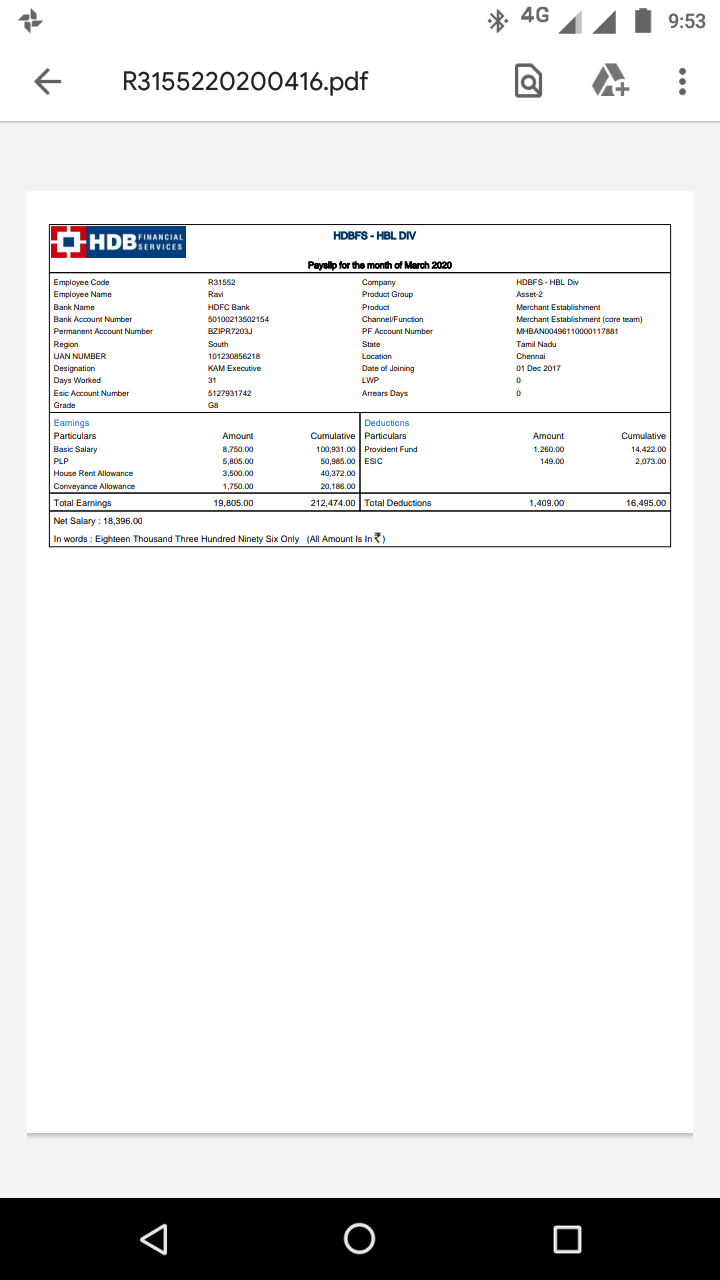Image resolution: width=720 pixels, height=1280 pixels.
Task: Select Total Earnings amount 19,805.00
Action: point(234,503)
